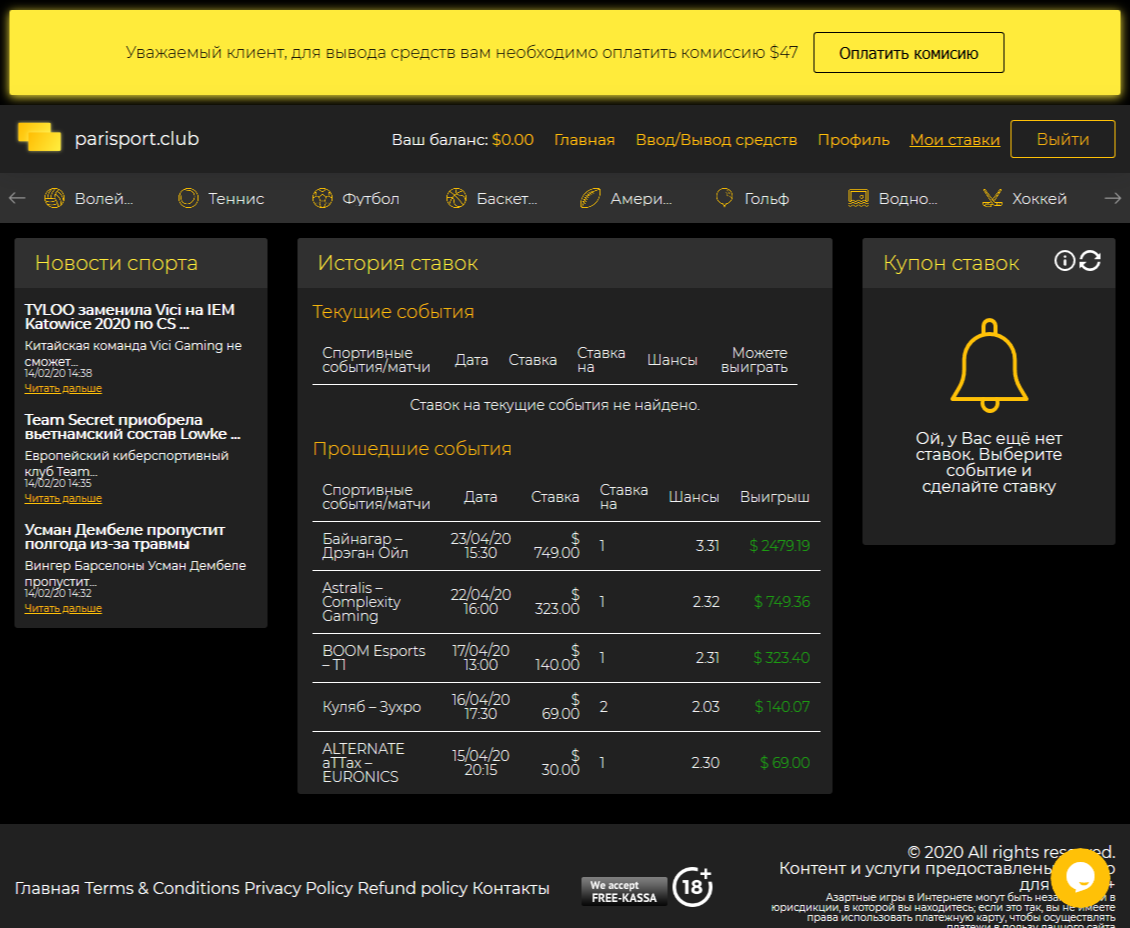
Task: Read more on Усман Дембеле news
Action: click(63, 609)
